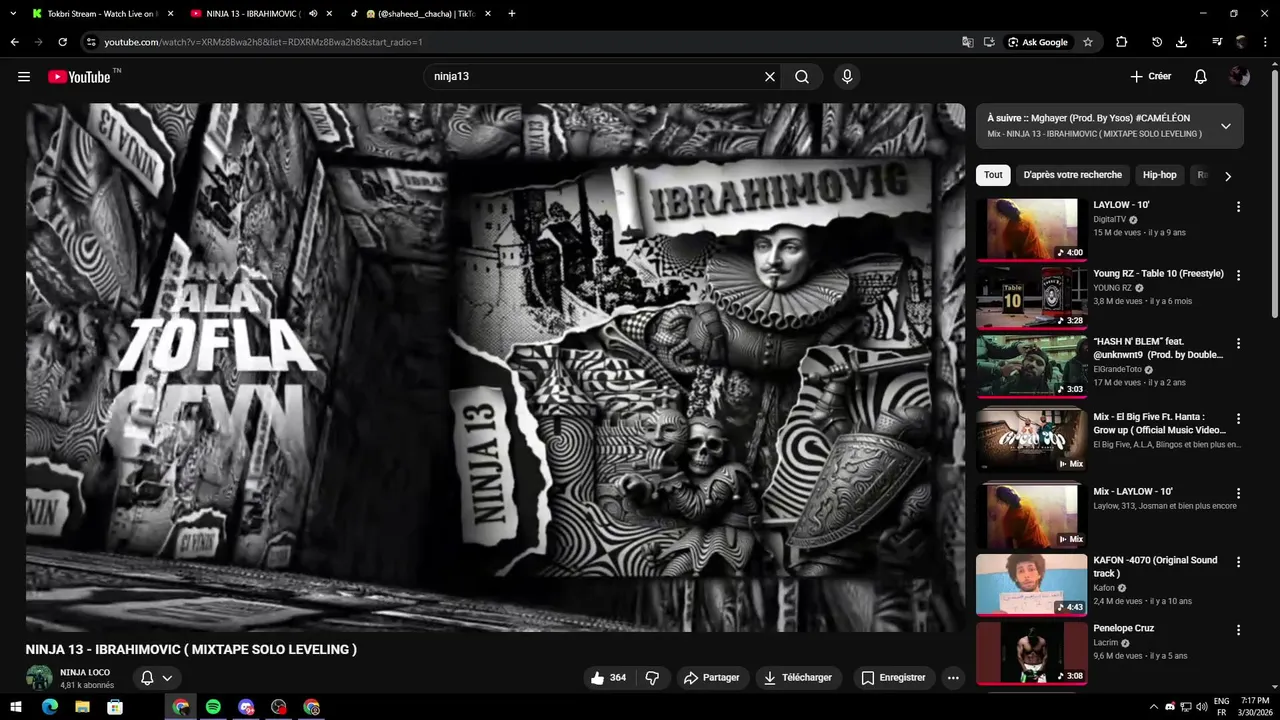Open OBS Studio from the taskbar
The image size is (1280, 720).
279,707
